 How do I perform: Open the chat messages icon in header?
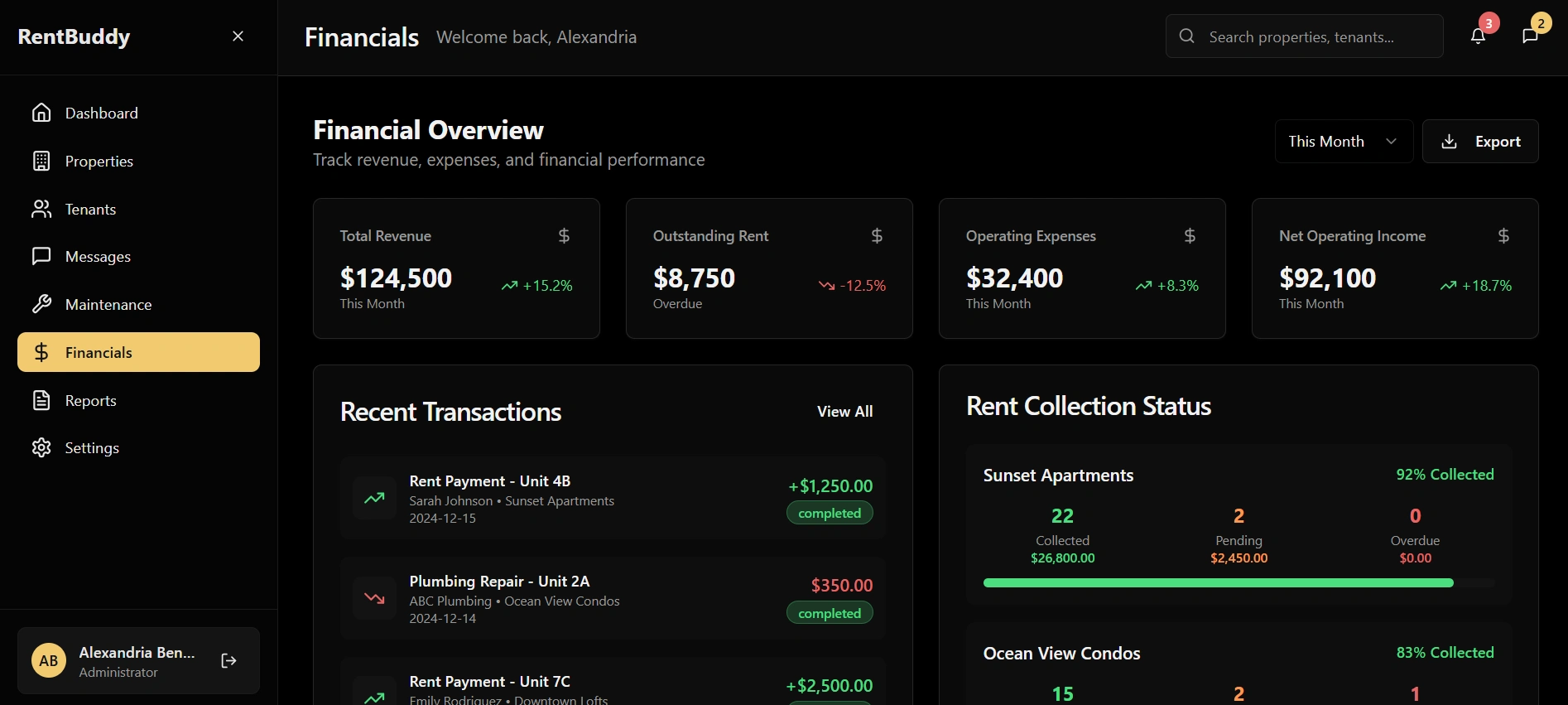(x=1530, y=36)
